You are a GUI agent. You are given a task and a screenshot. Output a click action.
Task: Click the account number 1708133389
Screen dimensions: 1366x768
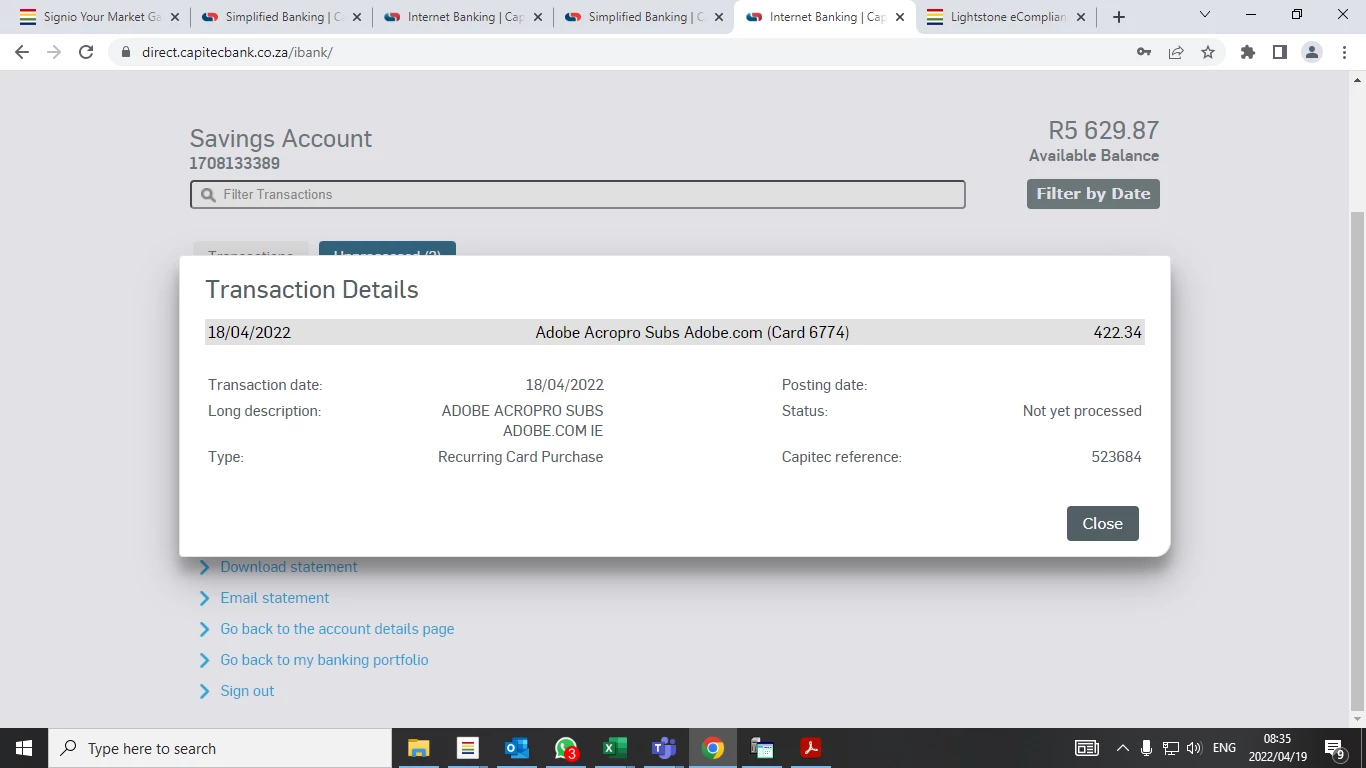pos(235,163)
